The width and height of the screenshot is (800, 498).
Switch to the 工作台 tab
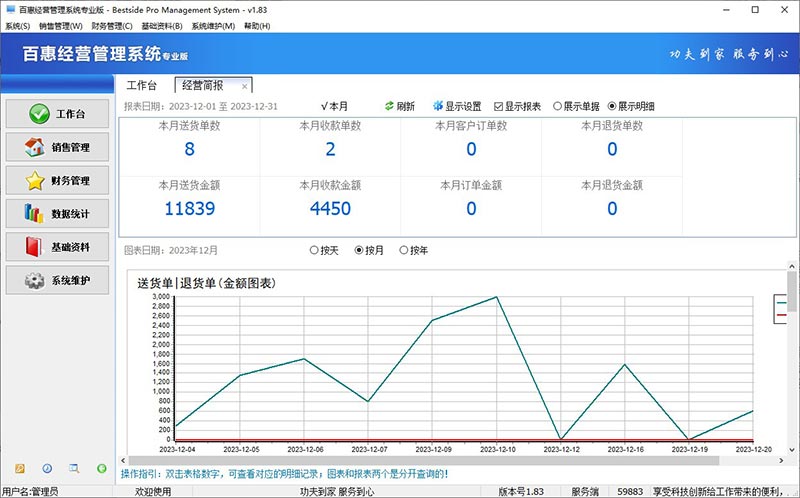pos(142,86)
